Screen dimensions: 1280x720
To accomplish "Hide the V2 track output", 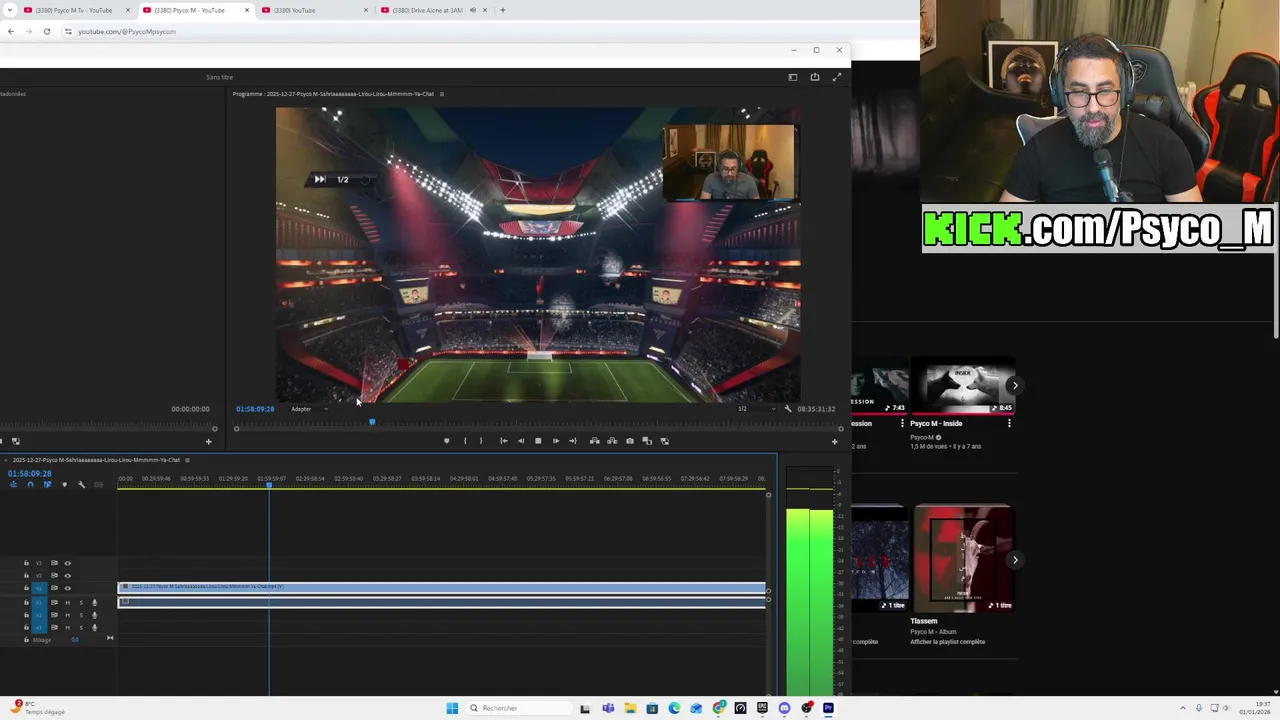I will 68,576.
